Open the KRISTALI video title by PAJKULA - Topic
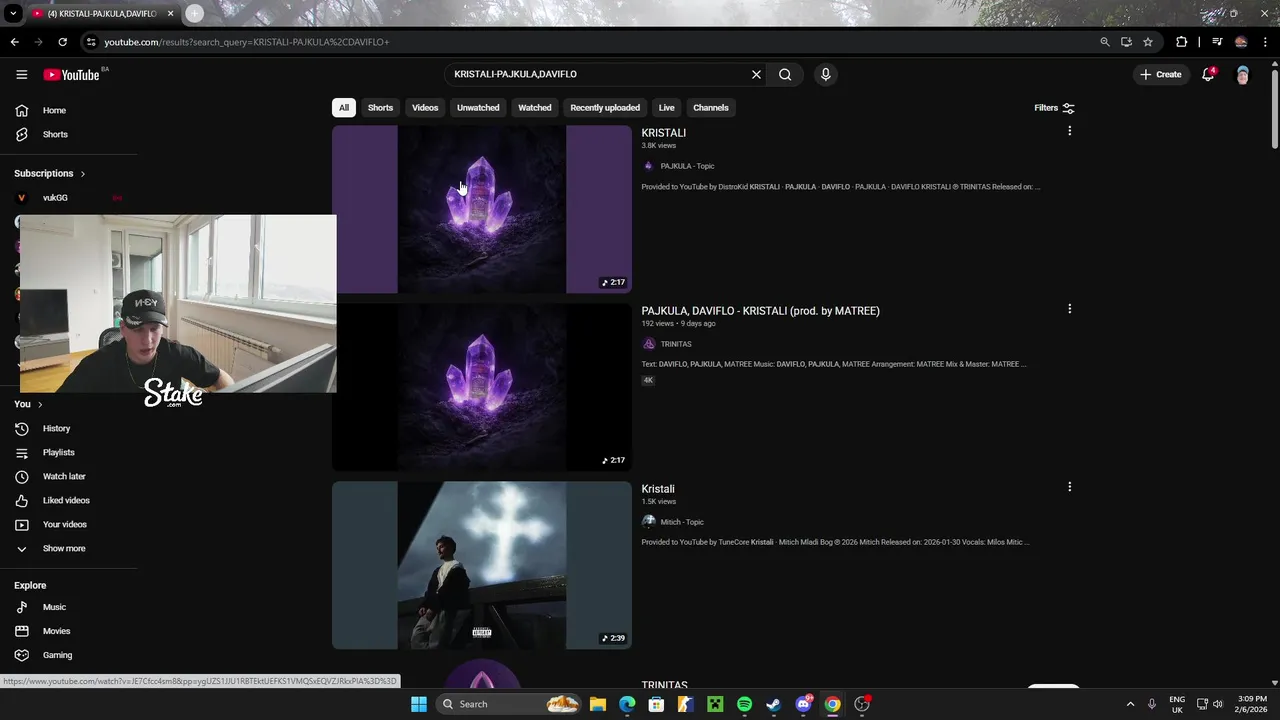 663,133
